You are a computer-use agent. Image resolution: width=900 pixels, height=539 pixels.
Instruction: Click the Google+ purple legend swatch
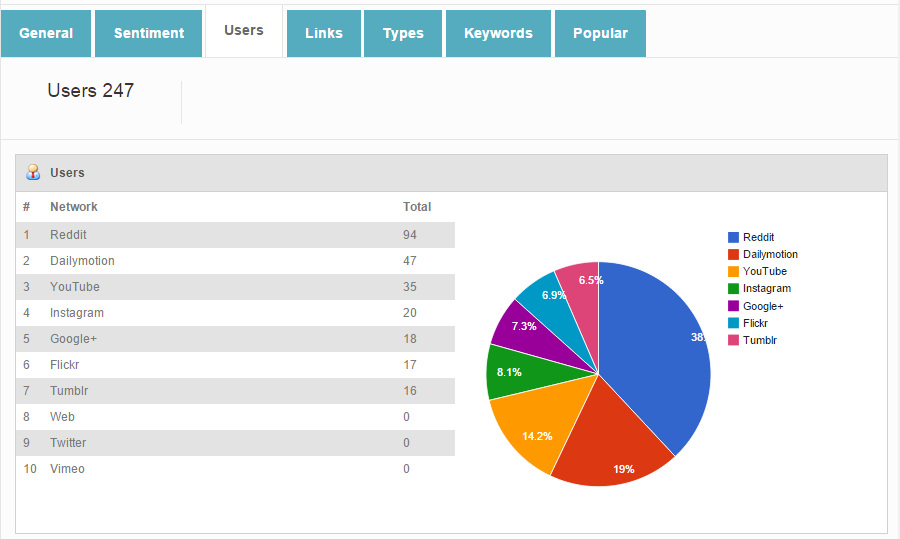point(733,306)
